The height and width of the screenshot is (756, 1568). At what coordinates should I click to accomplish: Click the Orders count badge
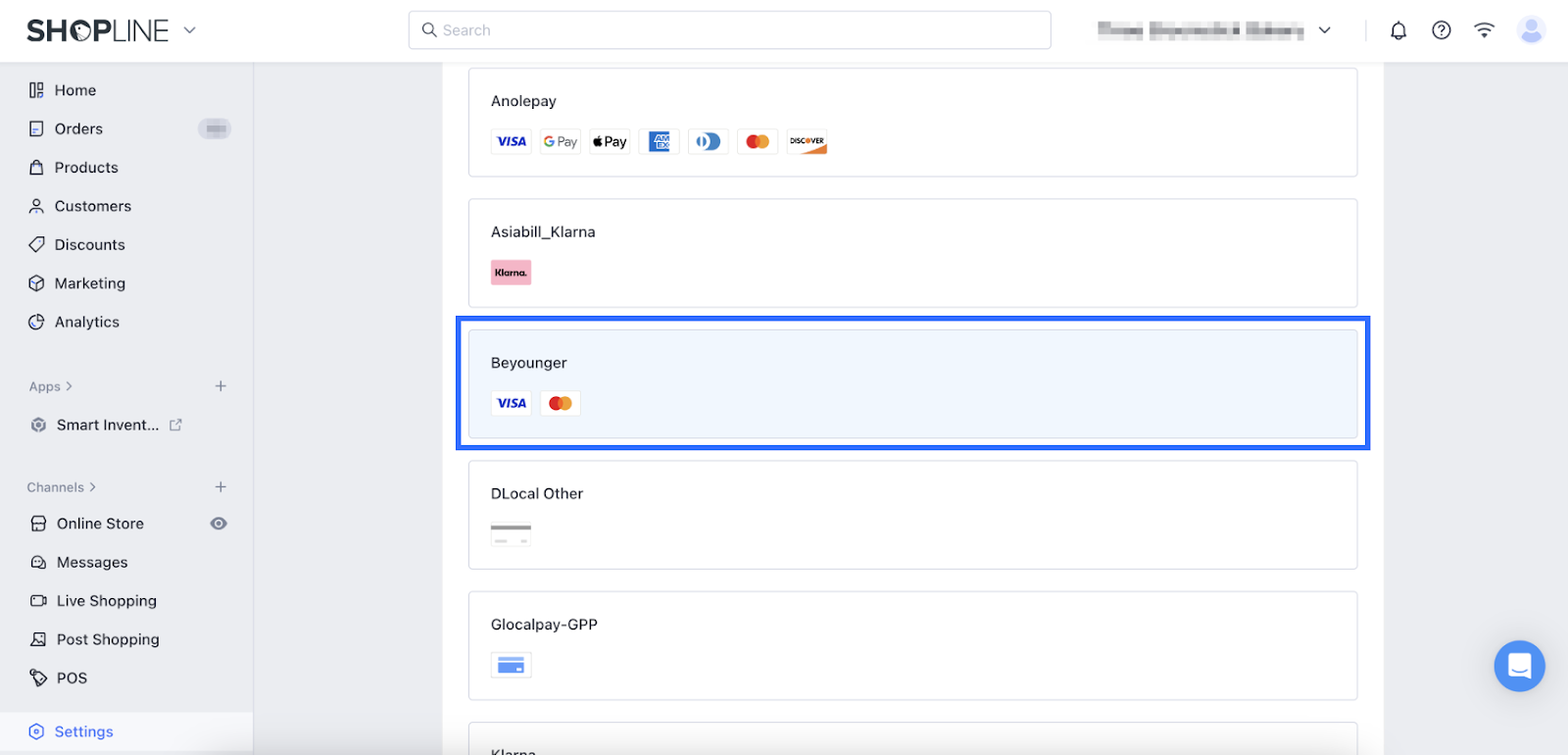click(215, 128)
